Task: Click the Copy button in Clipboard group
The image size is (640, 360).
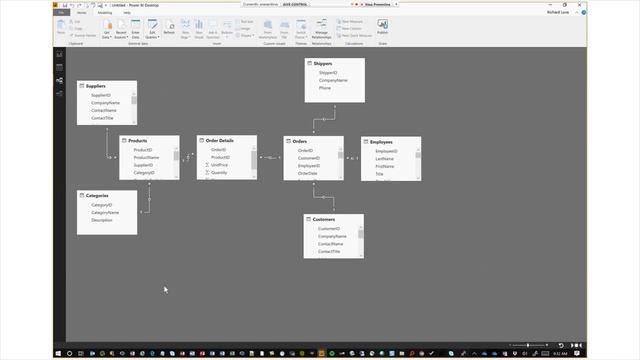Action: click(x=76, y=29)
